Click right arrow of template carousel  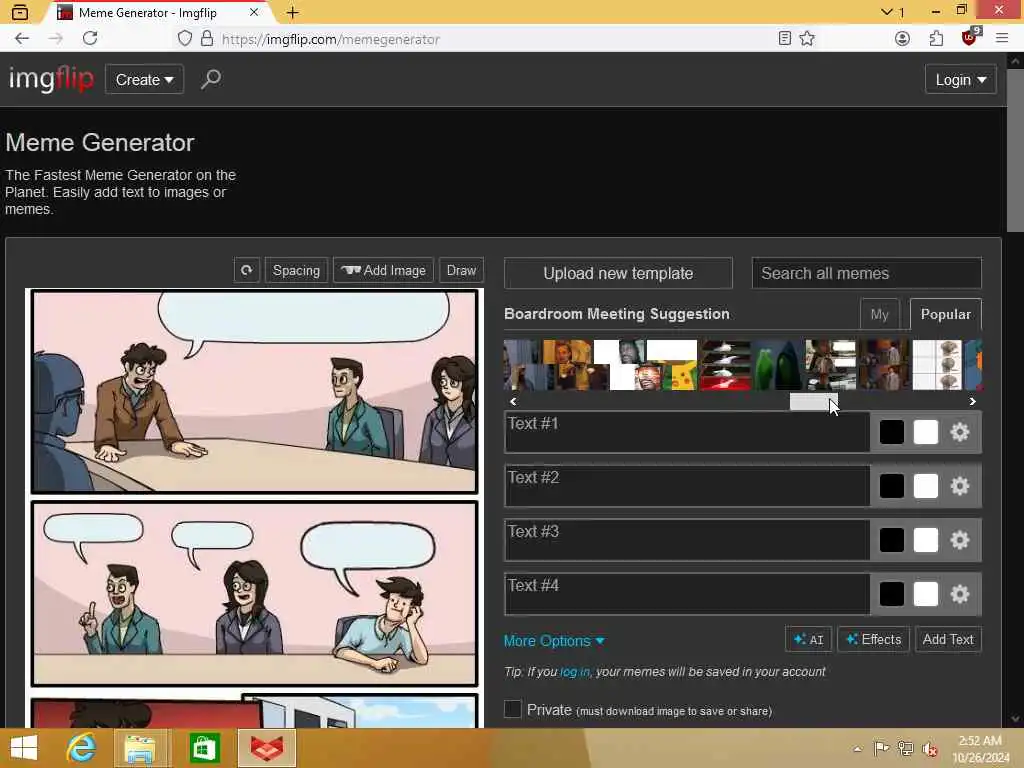972,402
